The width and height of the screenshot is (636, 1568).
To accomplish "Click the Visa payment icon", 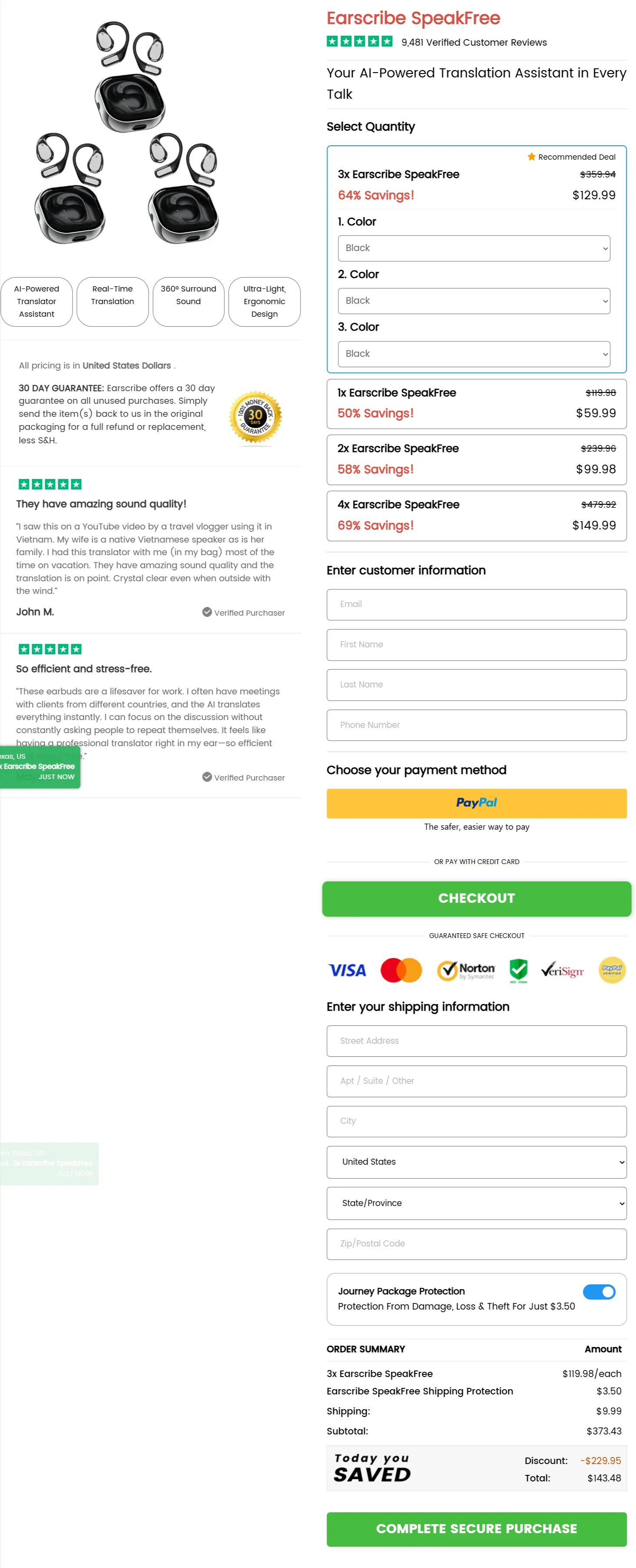I will click(347, 970).
